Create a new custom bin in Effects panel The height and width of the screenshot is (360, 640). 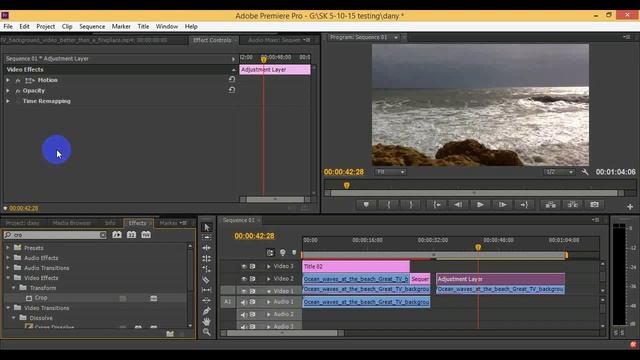click(170, 334)
